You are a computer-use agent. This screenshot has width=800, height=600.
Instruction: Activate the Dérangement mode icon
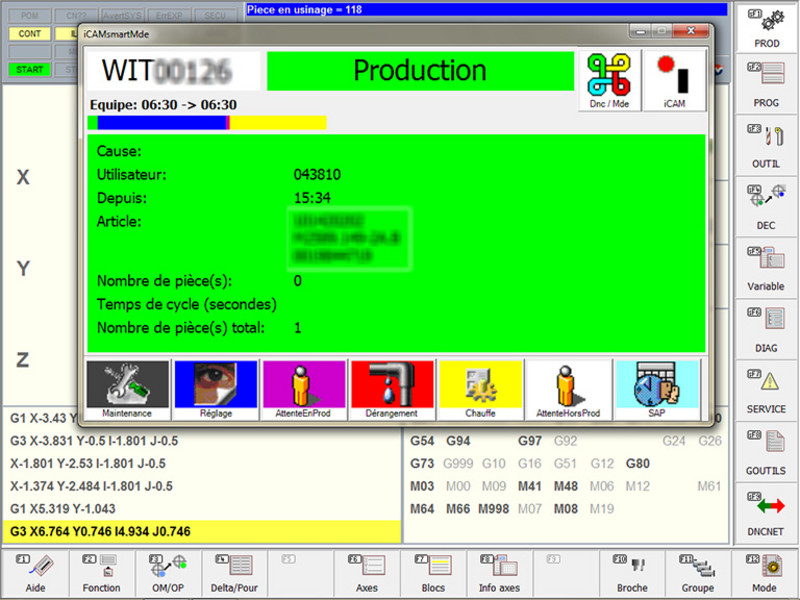(391, 388)
